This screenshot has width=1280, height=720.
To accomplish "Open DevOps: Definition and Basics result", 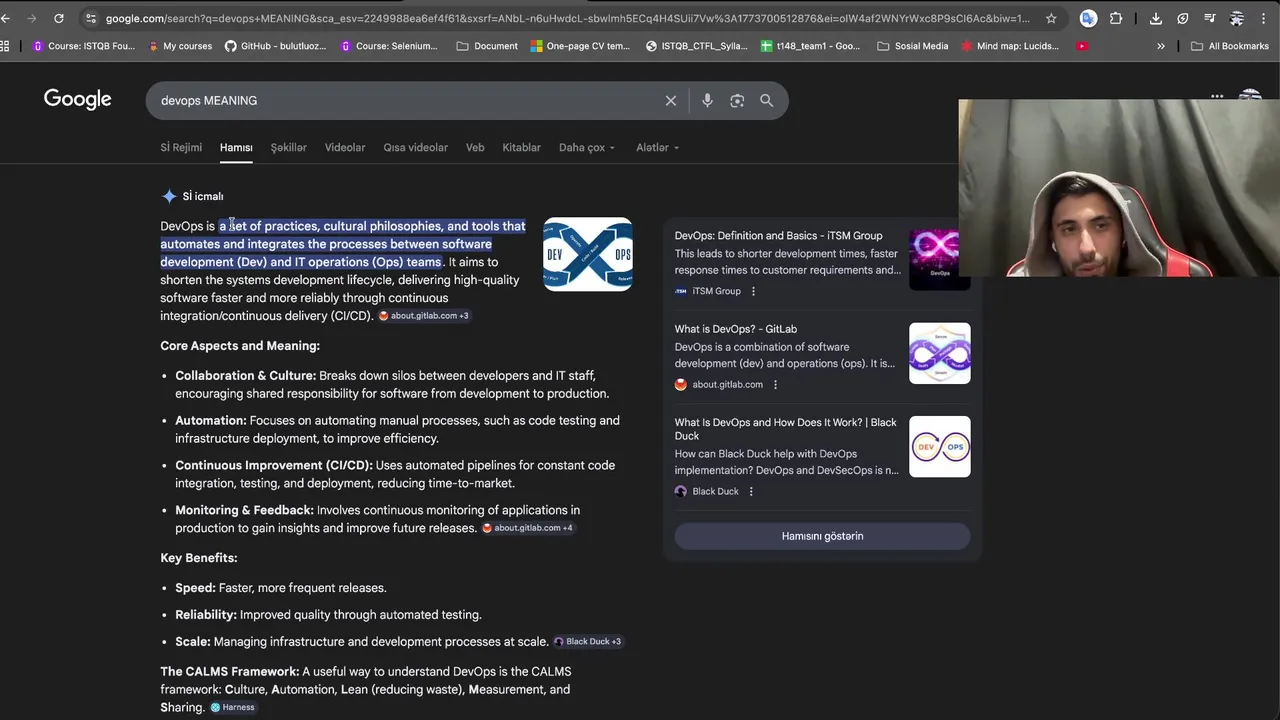I will click(x=778, y=236).
